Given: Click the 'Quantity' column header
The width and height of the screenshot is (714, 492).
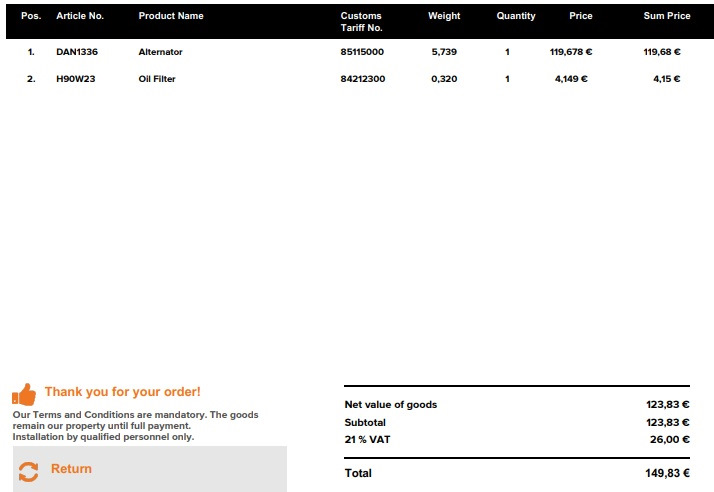Looking at the screenshot, I should 516,16.
